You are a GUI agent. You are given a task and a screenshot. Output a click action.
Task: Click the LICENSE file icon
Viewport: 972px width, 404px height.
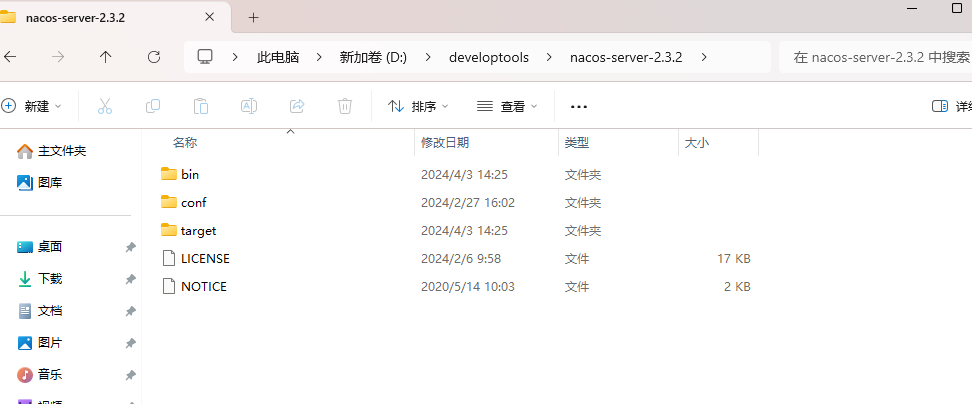pyautogui.click(x=169, y=258)
